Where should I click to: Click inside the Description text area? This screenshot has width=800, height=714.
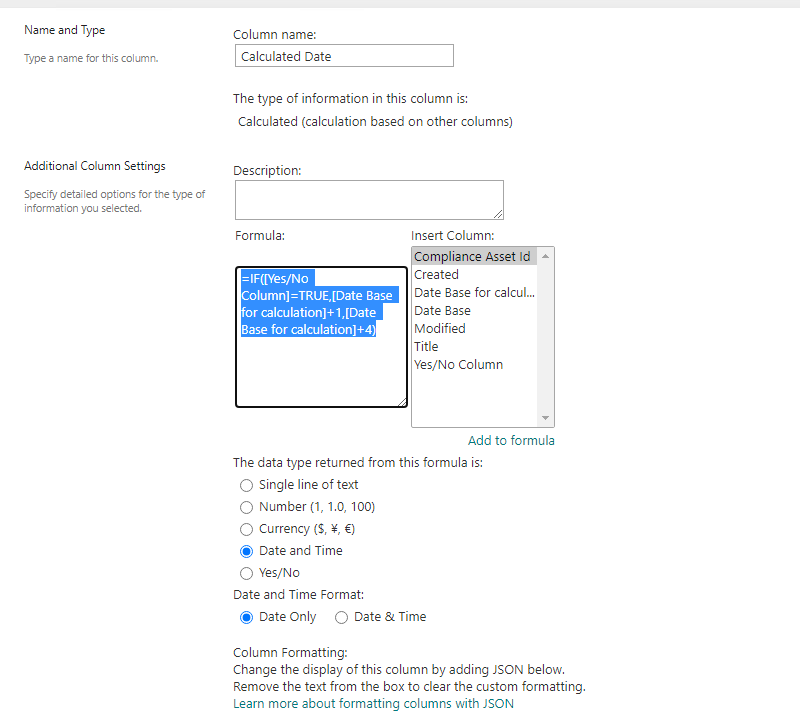[369, 200]
